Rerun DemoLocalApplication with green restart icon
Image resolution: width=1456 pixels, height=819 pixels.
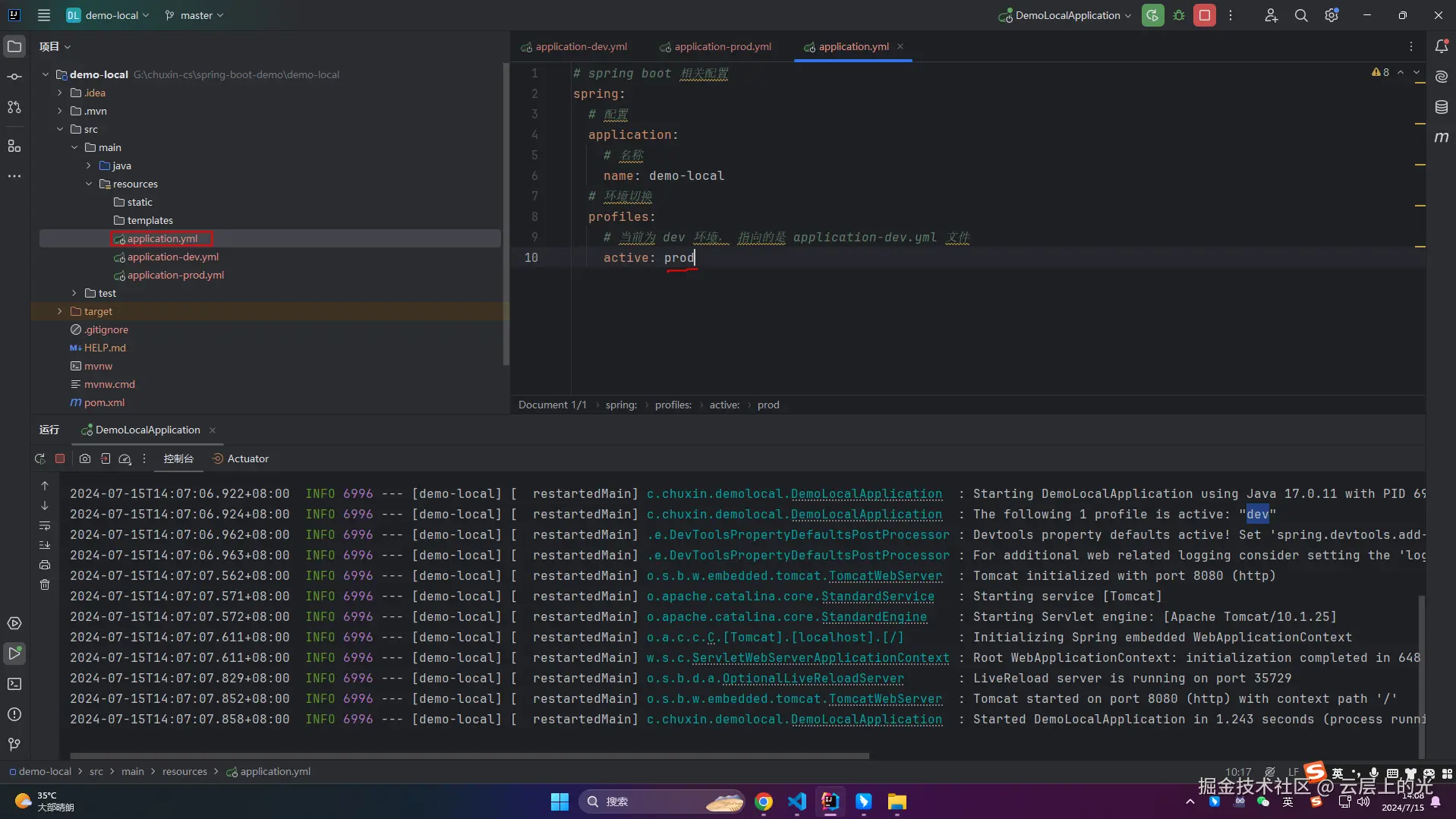[1152, 15]
